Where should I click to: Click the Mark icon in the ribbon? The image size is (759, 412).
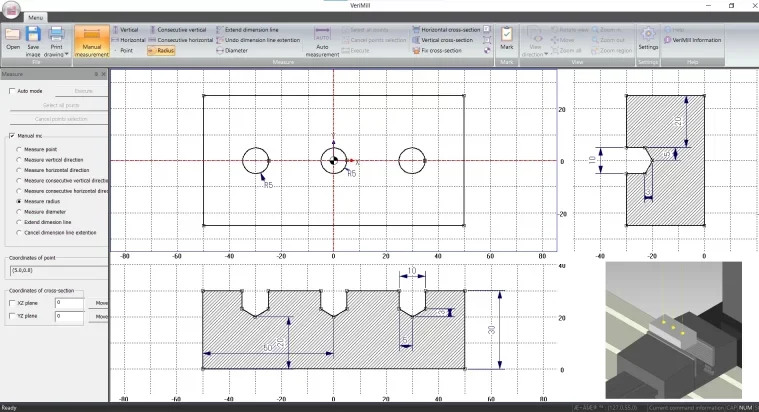coord(507,38)
